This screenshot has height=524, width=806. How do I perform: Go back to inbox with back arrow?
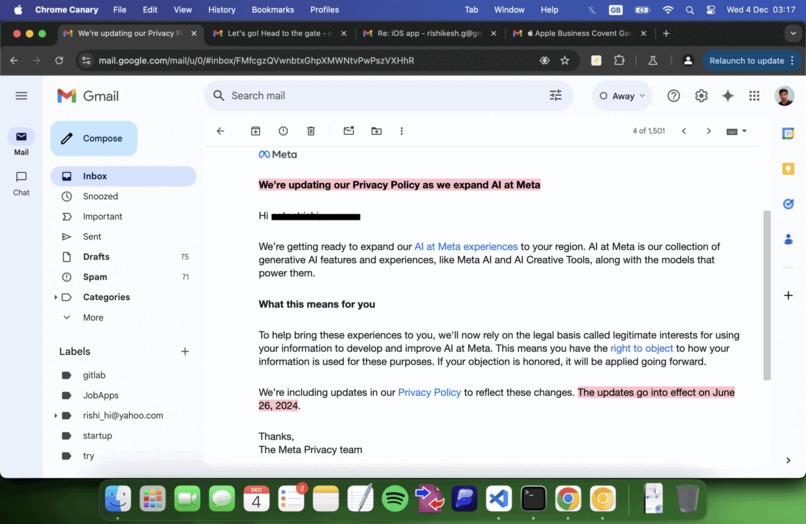[221, 131]
